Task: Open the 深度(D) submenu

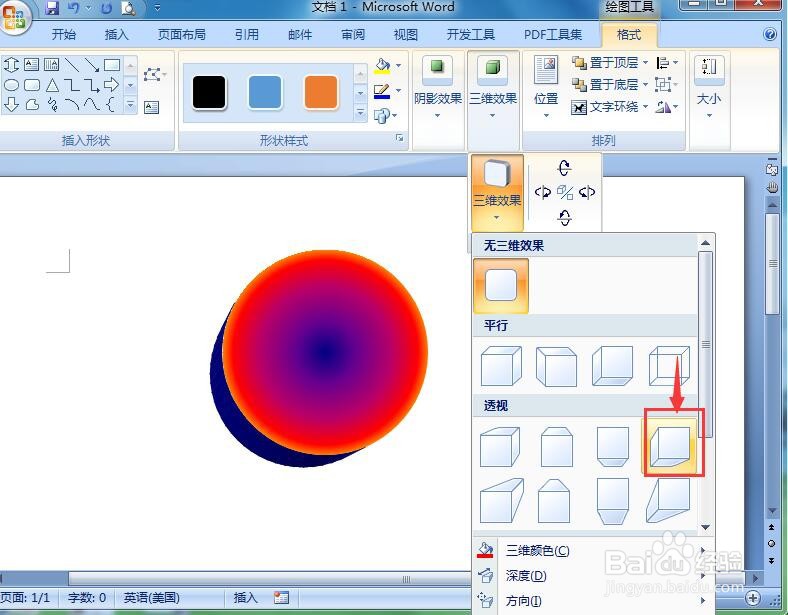Action: 593,576
